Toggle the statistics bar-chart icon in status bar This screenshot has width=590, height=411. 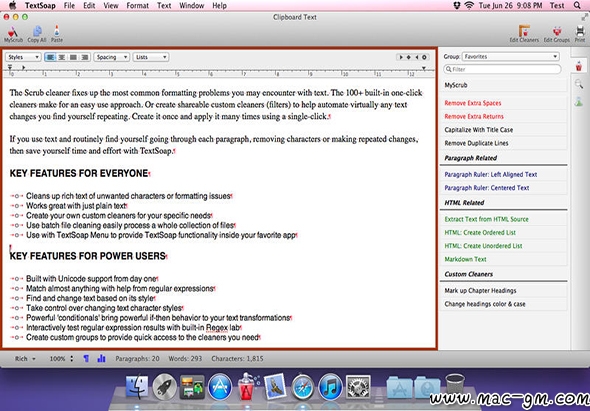[x=101, y=358]
